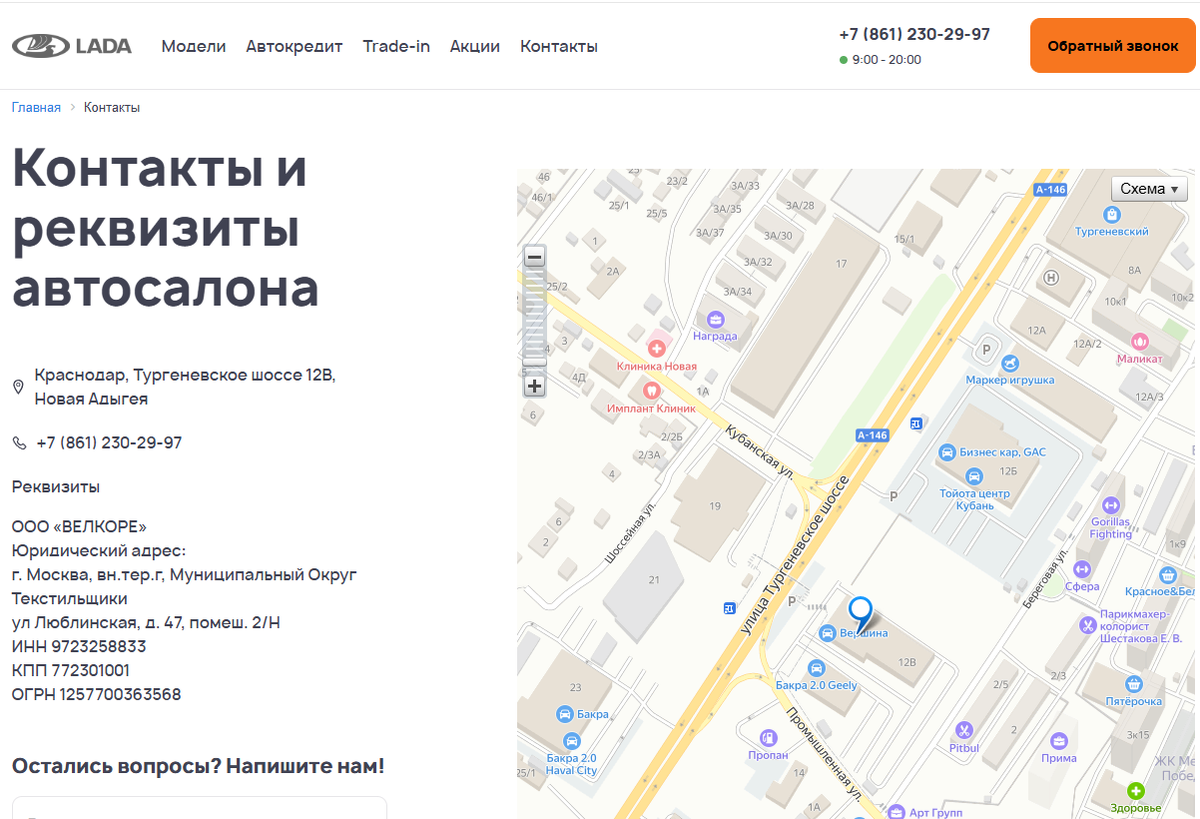Click the blue location pin on Вершина
Image resolution: width=1200 pixels, height=819 pixels.
point(860,612)
